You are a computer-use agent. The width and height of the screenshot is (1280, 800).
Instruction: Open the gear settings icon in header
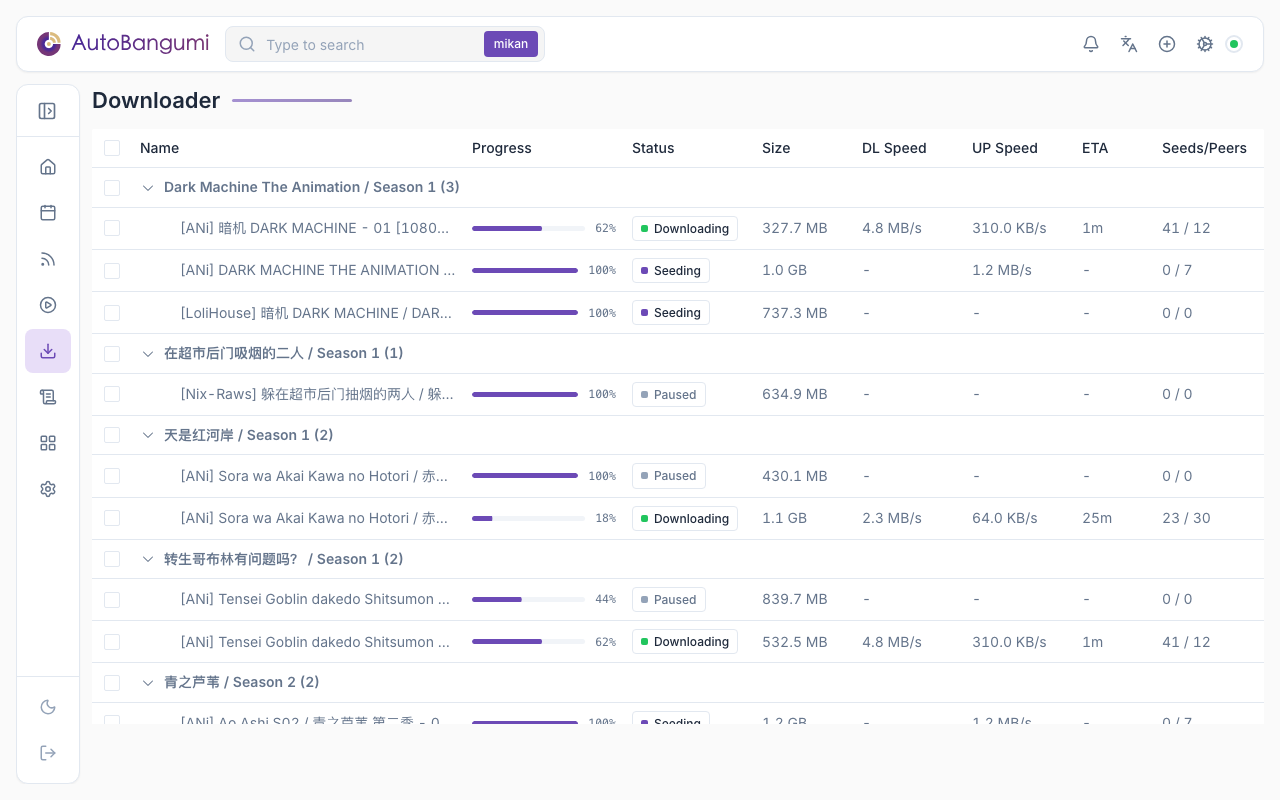1205,44
